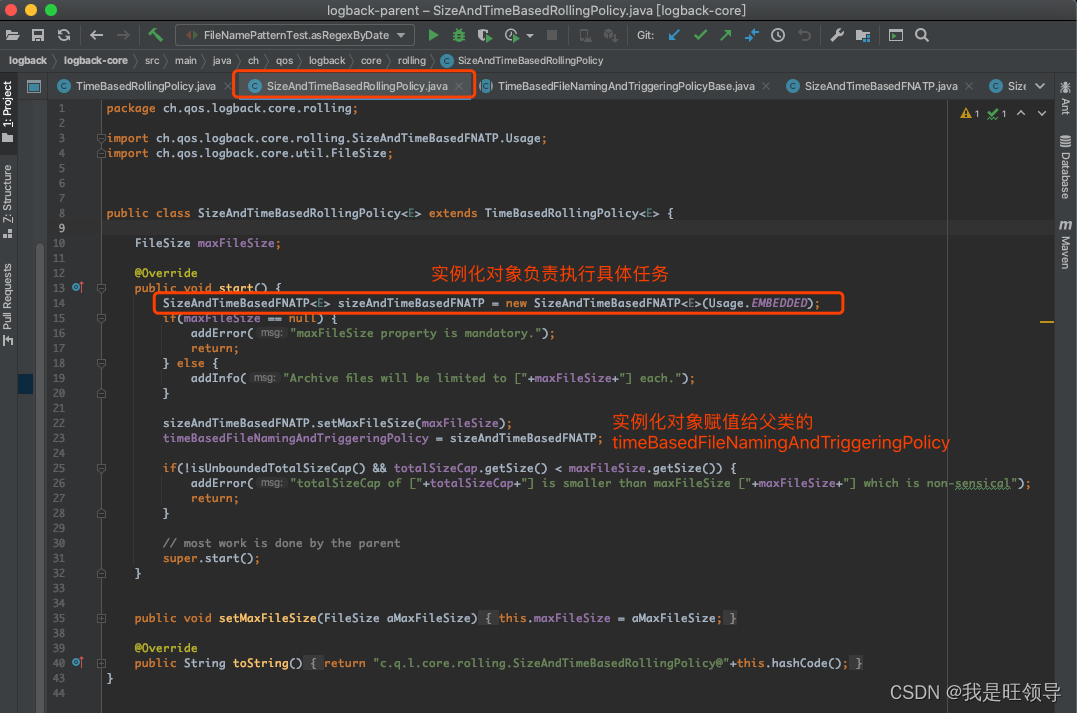Toggle the Ant tool window

(x=1065, y=98)
